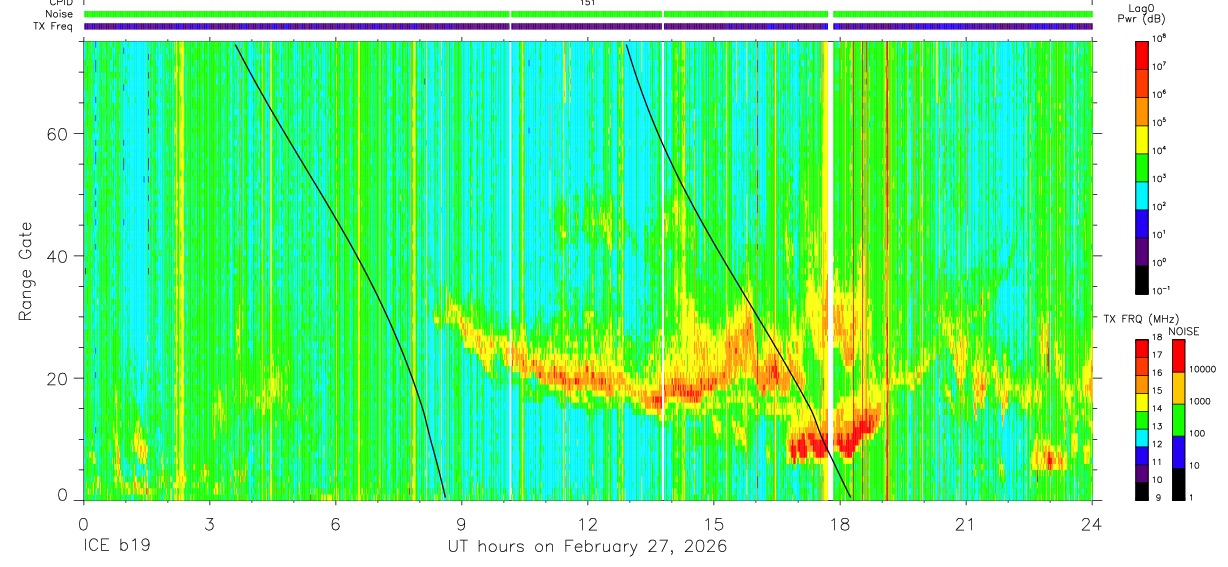Click the x-axis tick label '3'
The height and width of the screenshot is (567, 1228).
(209, 524)
